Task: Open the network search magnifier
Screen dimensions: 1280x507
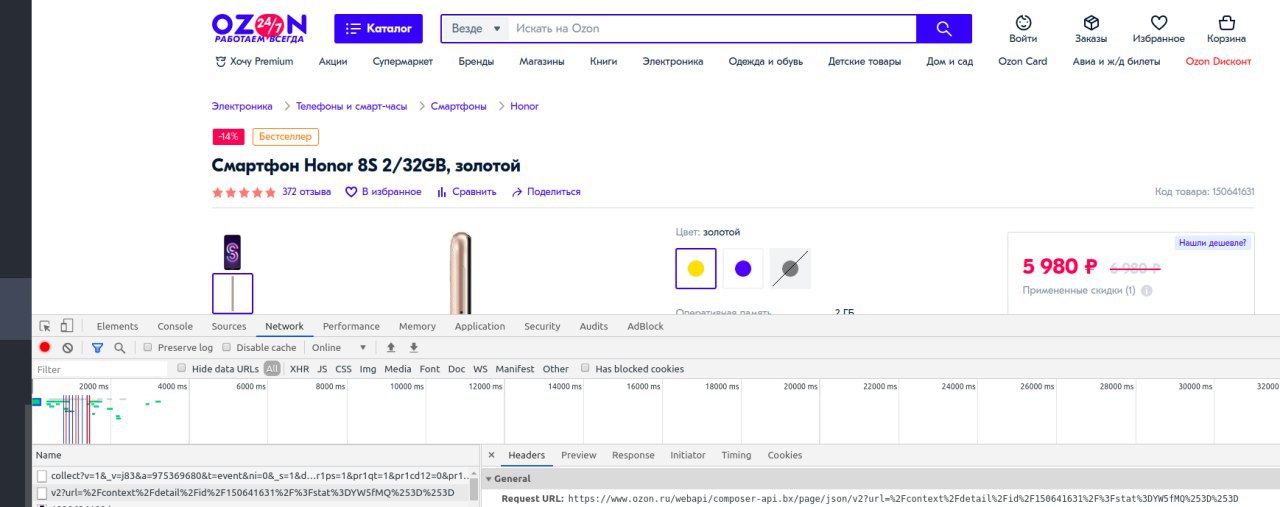Action: click(x=119, y=348)
